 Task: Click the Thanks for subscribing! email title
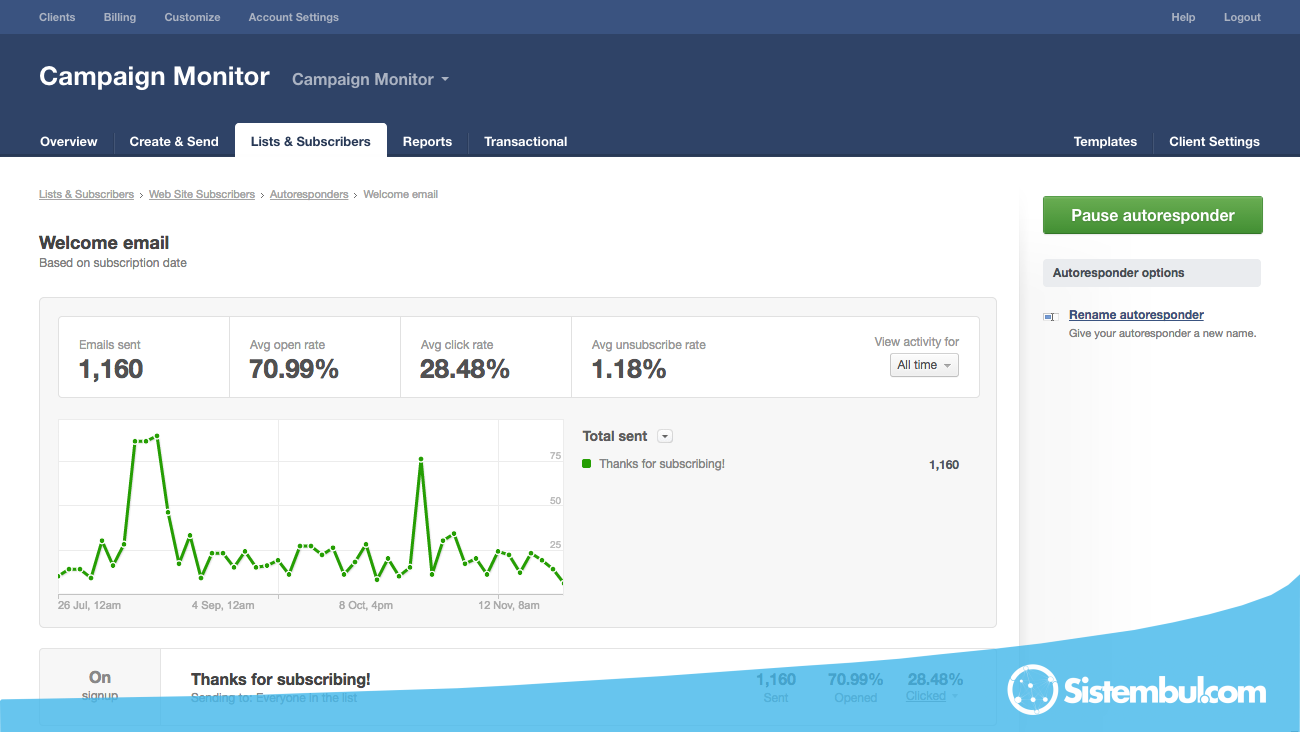point(281,679)
